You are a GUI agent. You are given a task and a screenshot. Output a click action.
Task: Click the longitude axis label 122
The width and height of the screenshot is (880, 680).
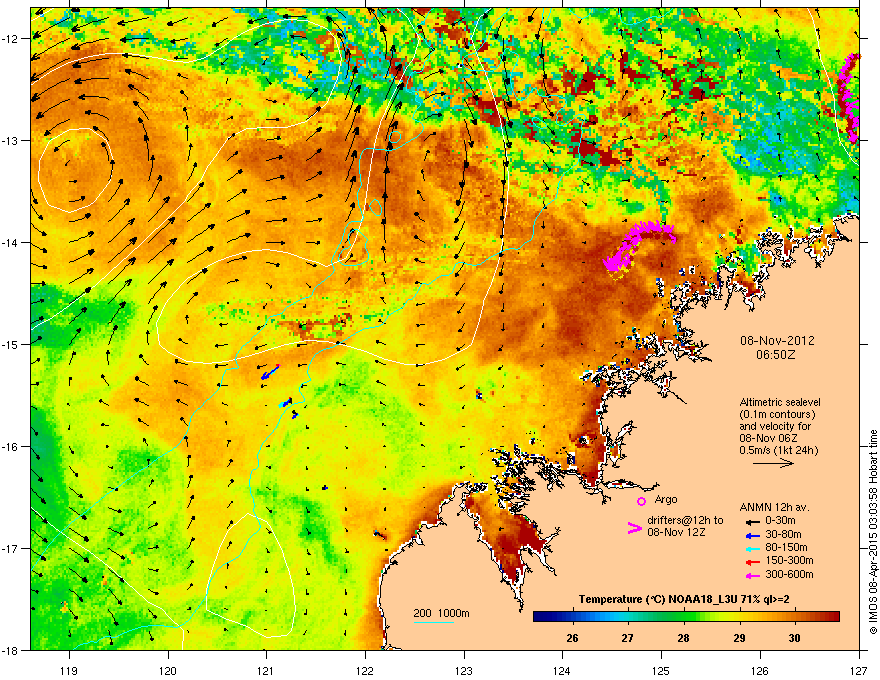(x=365, y=670)
